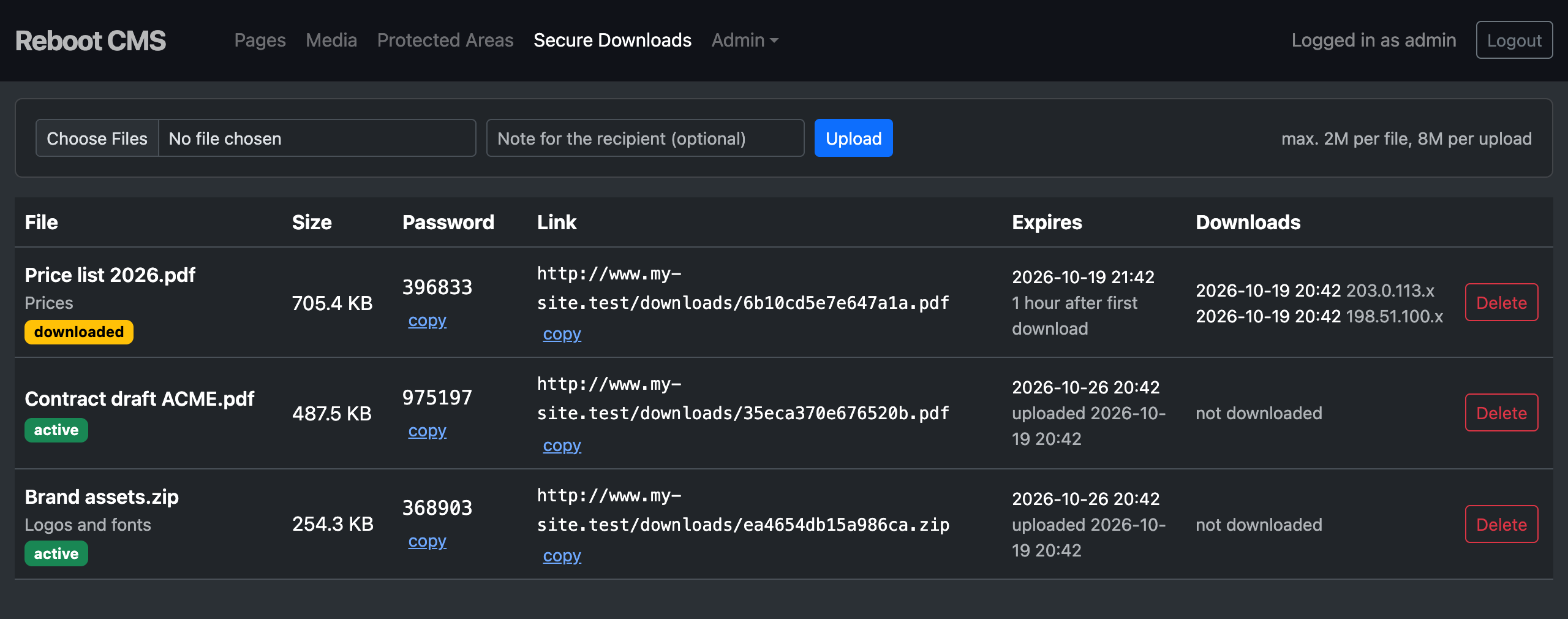
Task: Select the Price list 2026.pdf file name
Action: pos(110,275)
